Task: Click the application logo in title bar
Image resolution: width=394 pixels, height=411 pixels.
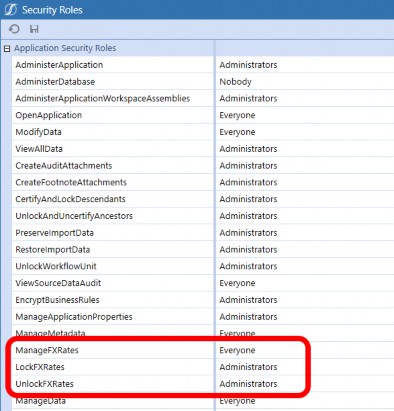Action: (10, 10)
